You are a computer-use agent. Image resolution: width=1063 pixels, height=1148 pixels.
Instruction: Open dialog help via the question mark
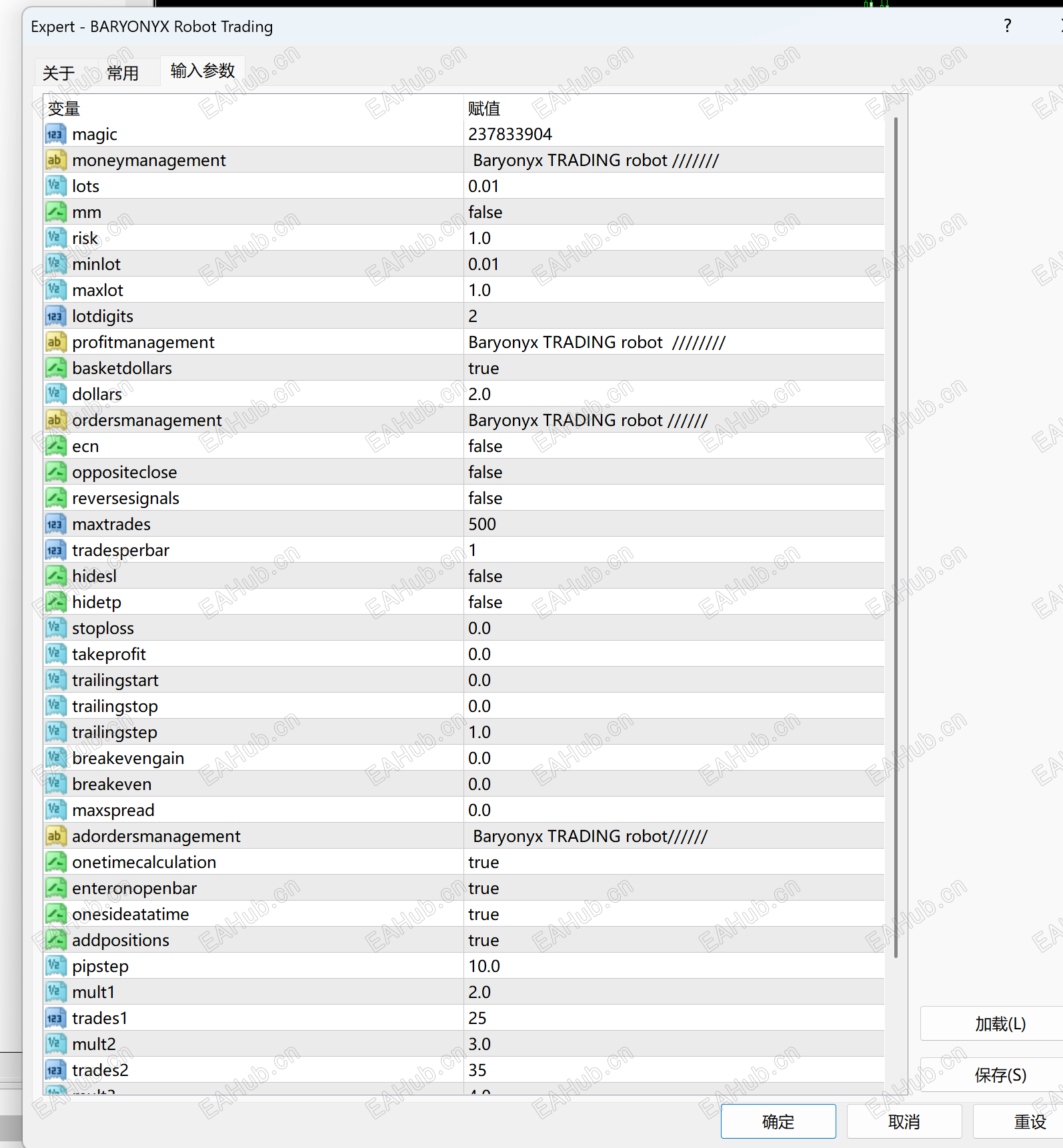coord(1008,26)
